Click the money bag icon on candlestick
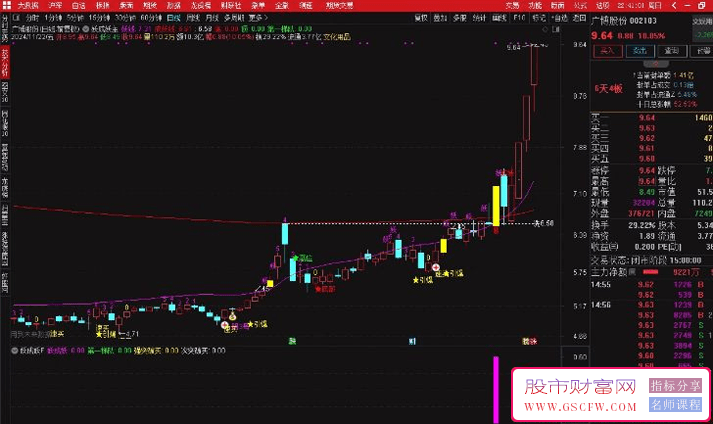Image resolution: width=713 pixels, height=424 pixels. 232,316
